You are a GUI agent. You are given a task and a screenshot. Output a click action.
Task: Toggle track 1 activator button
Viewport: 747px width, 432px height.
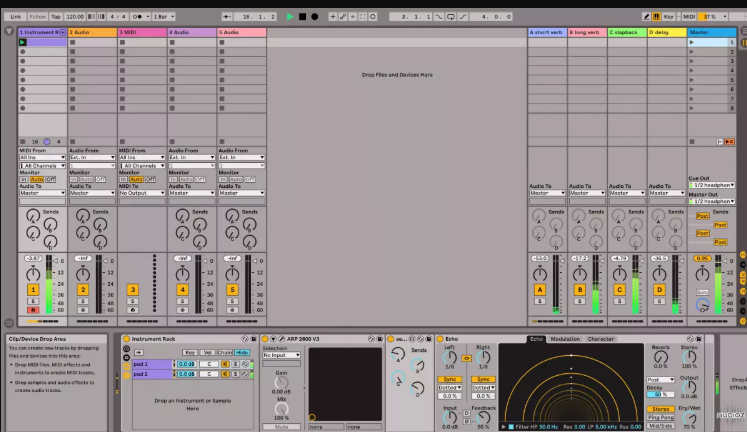(33, 290)
